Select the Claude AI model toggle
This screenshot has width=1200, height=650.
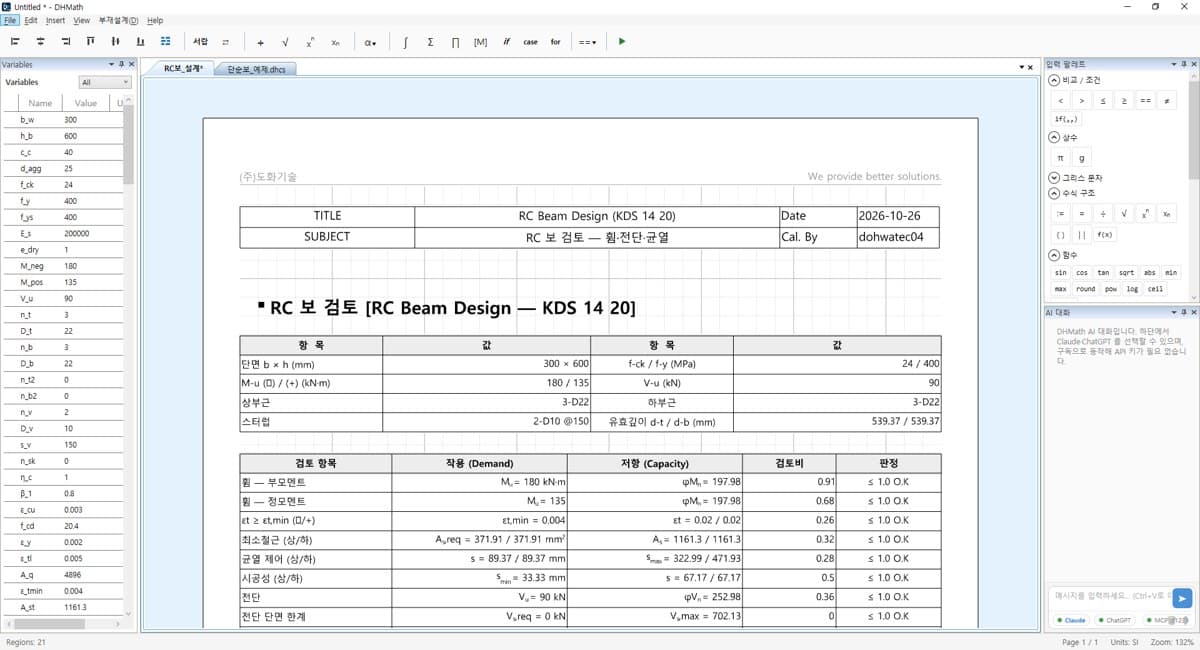point(1071,620)
